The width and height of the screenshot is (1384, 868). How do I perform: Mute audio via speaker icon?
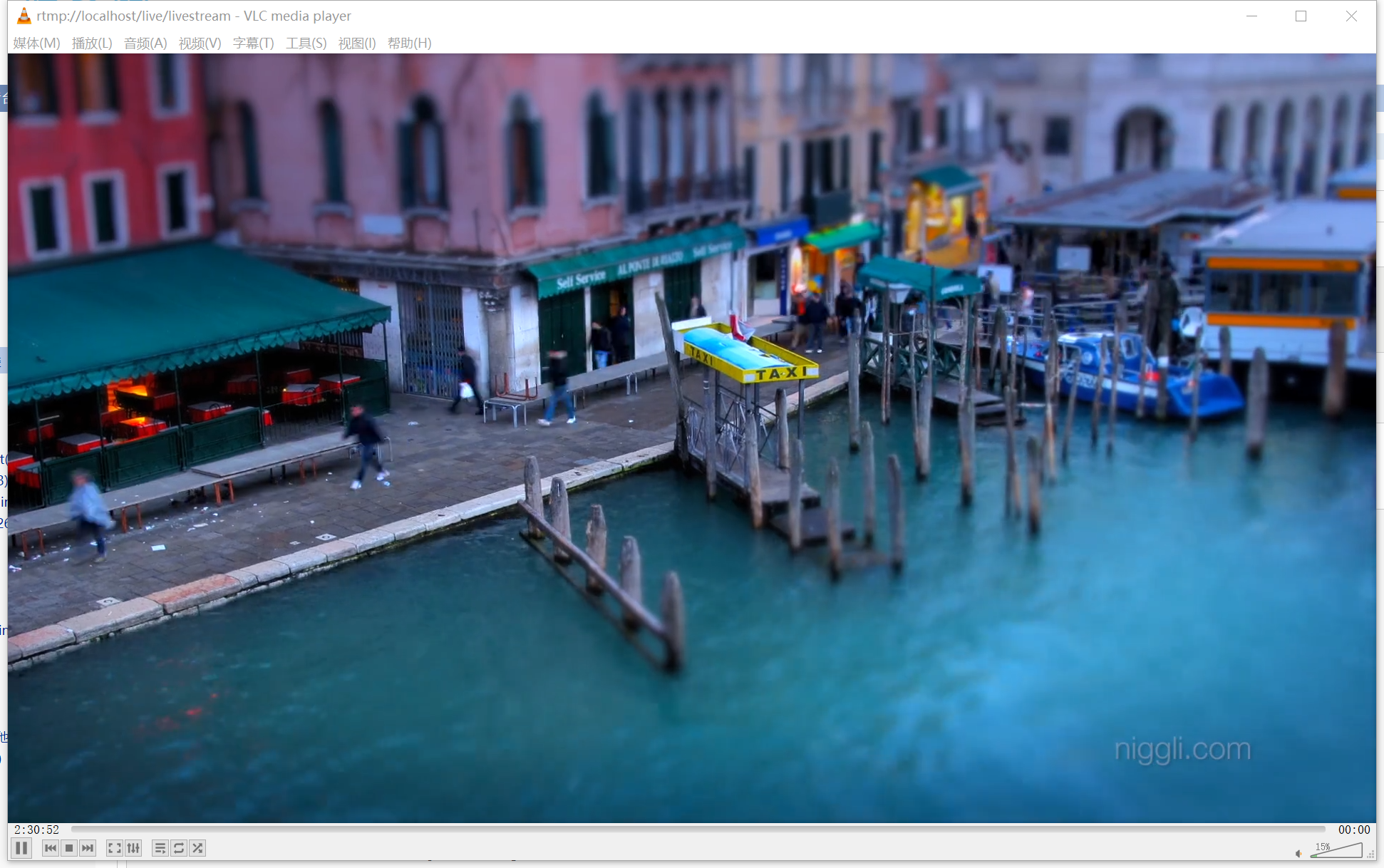(1298, 853)
